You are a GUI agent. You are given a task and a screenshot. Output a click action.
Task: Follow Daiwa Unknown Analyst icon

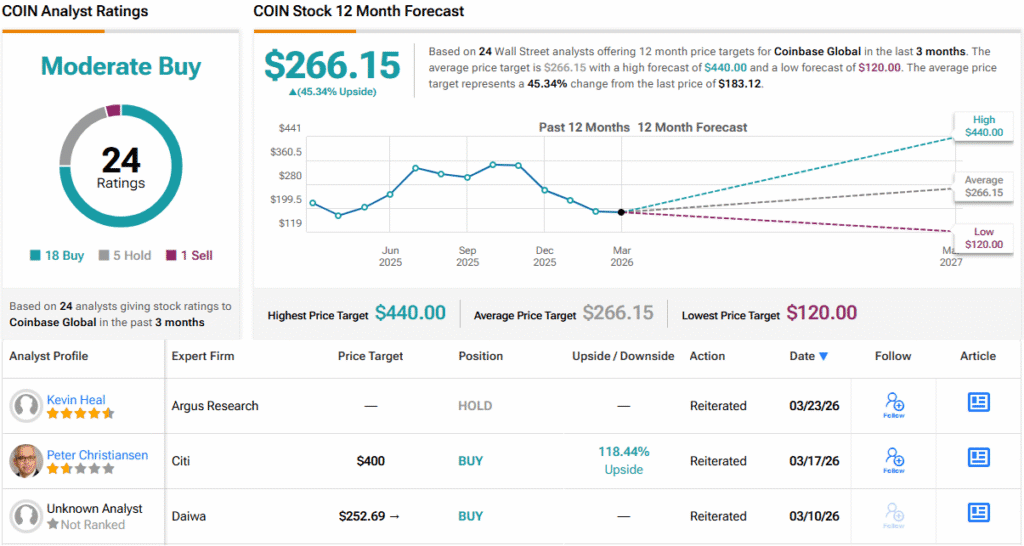tap(894, 515)
